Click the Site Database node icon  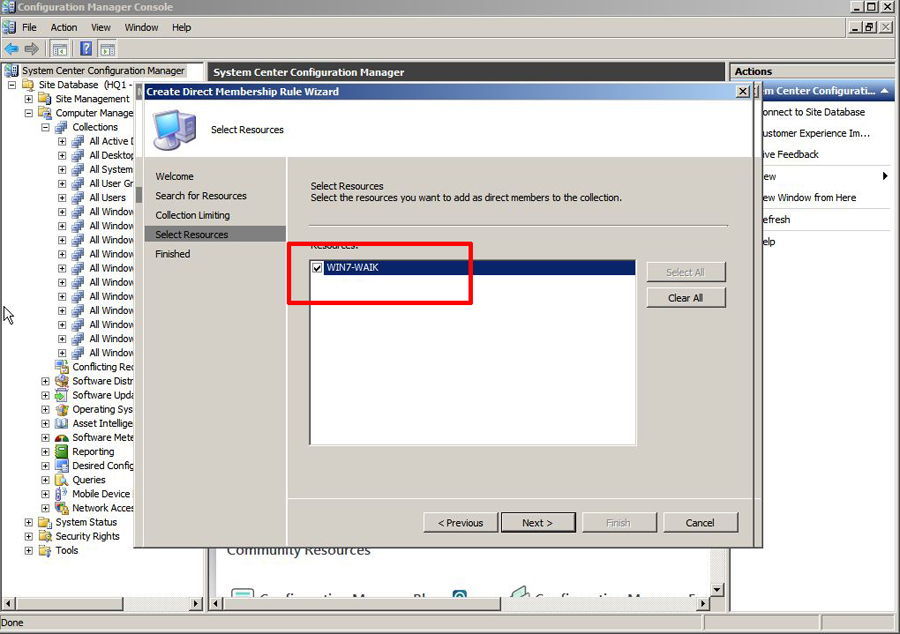[28, 85]
